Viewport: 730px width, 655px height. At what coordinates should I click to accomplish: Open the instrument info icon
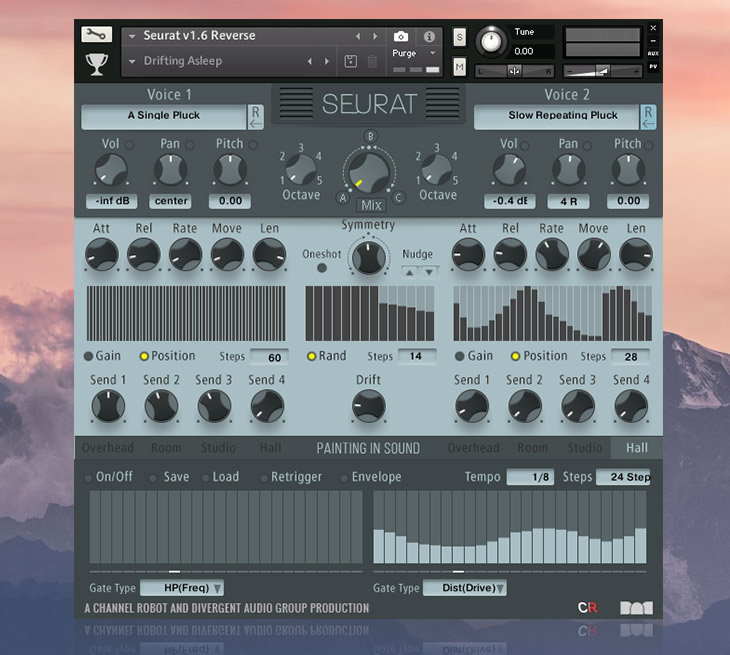point(429,36)
